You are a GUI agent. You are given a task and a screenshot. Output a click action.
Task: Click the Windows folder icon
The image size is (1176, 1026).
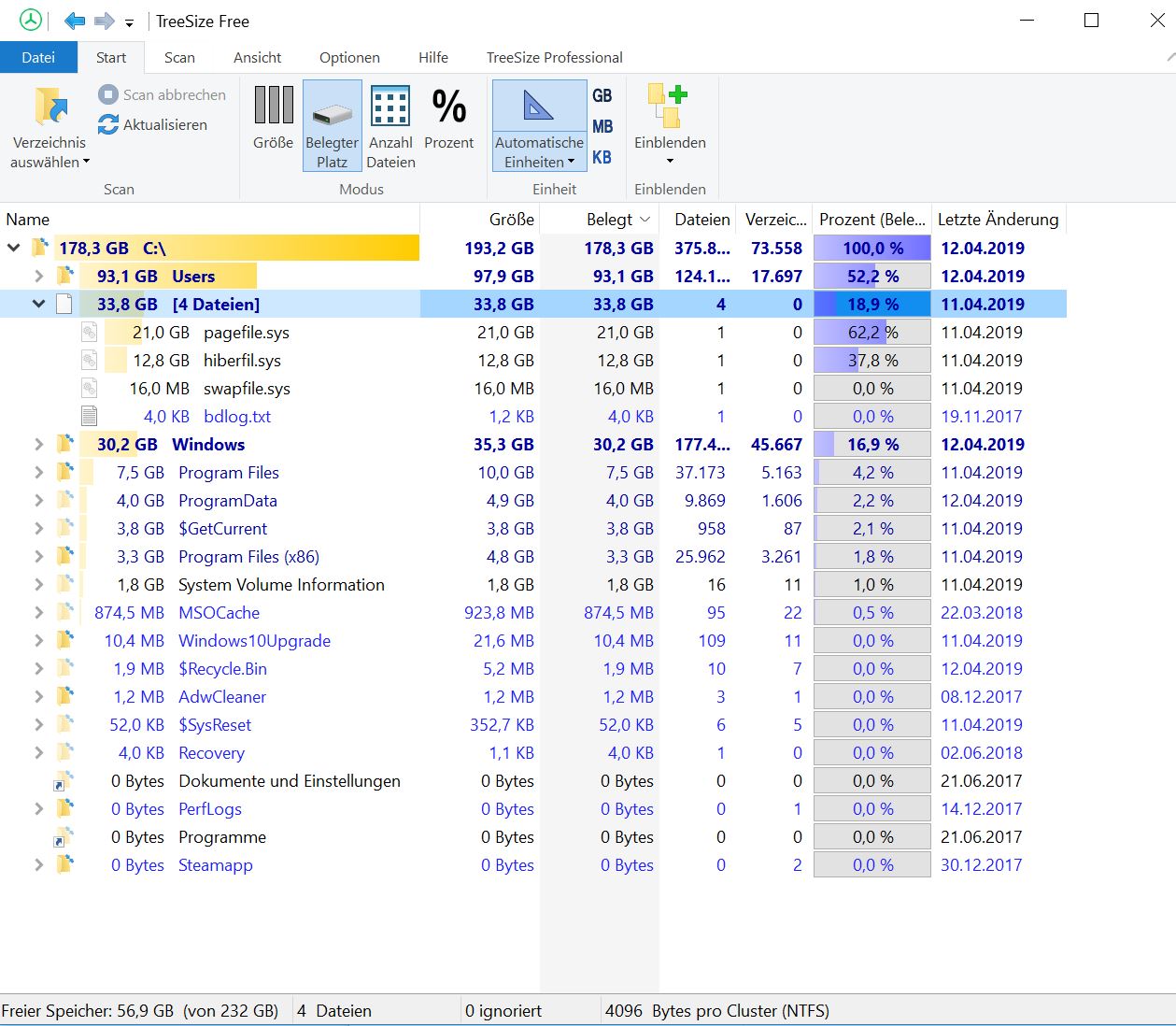pos(64,444)
